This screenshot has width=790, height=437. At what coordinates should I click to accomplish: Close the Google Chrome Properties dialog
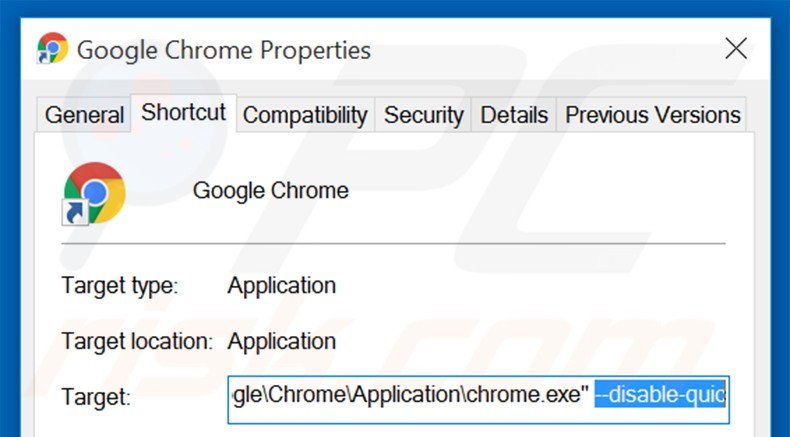tap(736, 48)
